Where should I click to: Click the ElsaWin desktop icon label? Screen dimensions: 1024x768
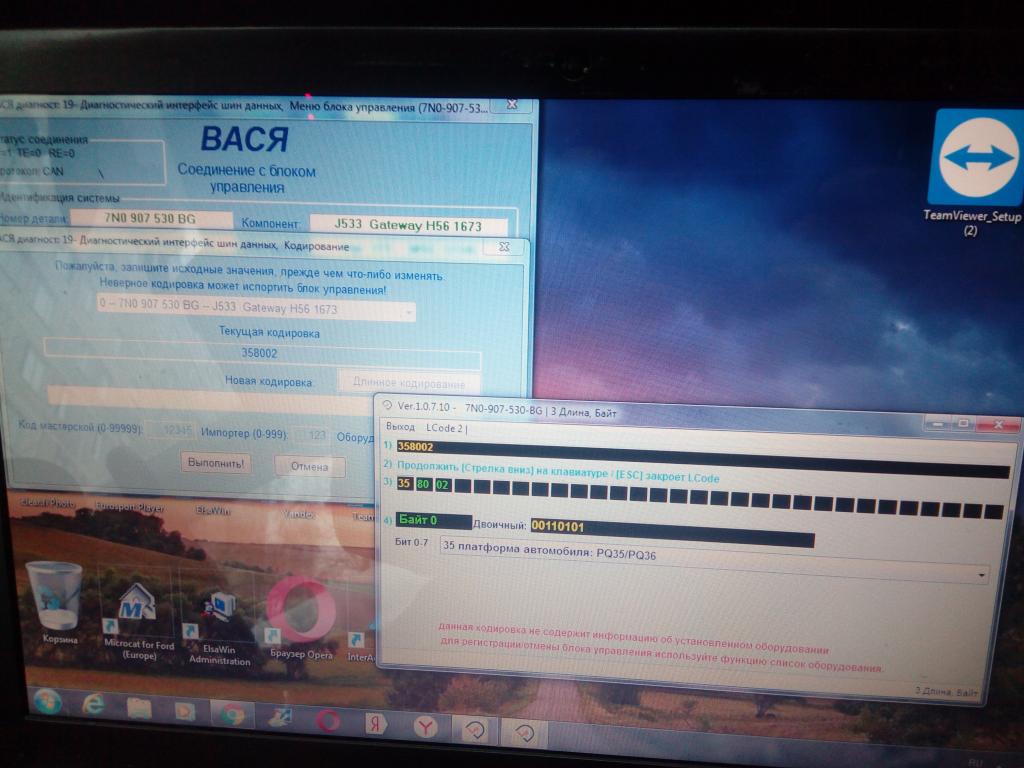pyautogui.click(x=212, y=510)
